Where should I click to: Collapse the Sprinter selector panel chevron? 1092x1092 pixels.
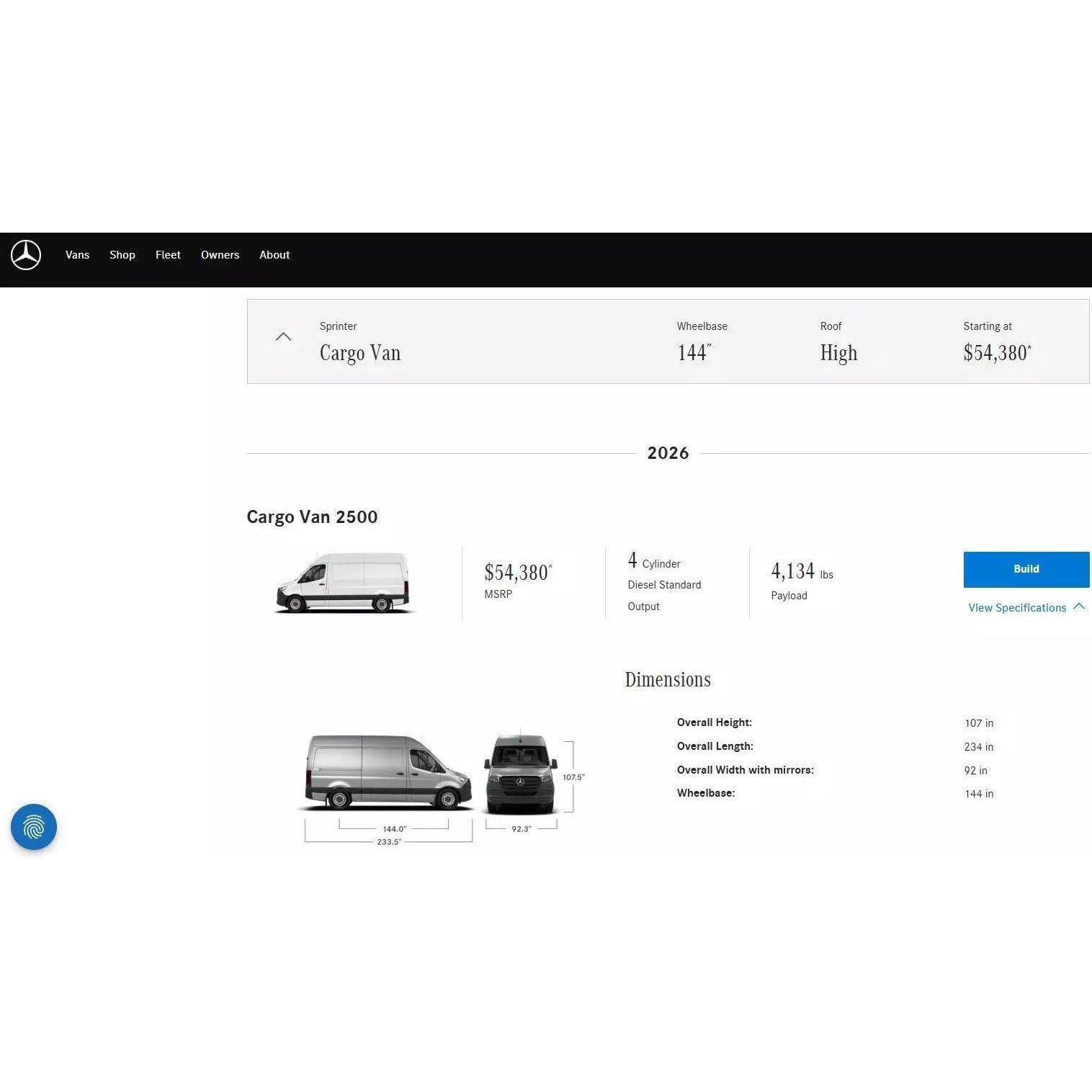click(x=284, y=337)
